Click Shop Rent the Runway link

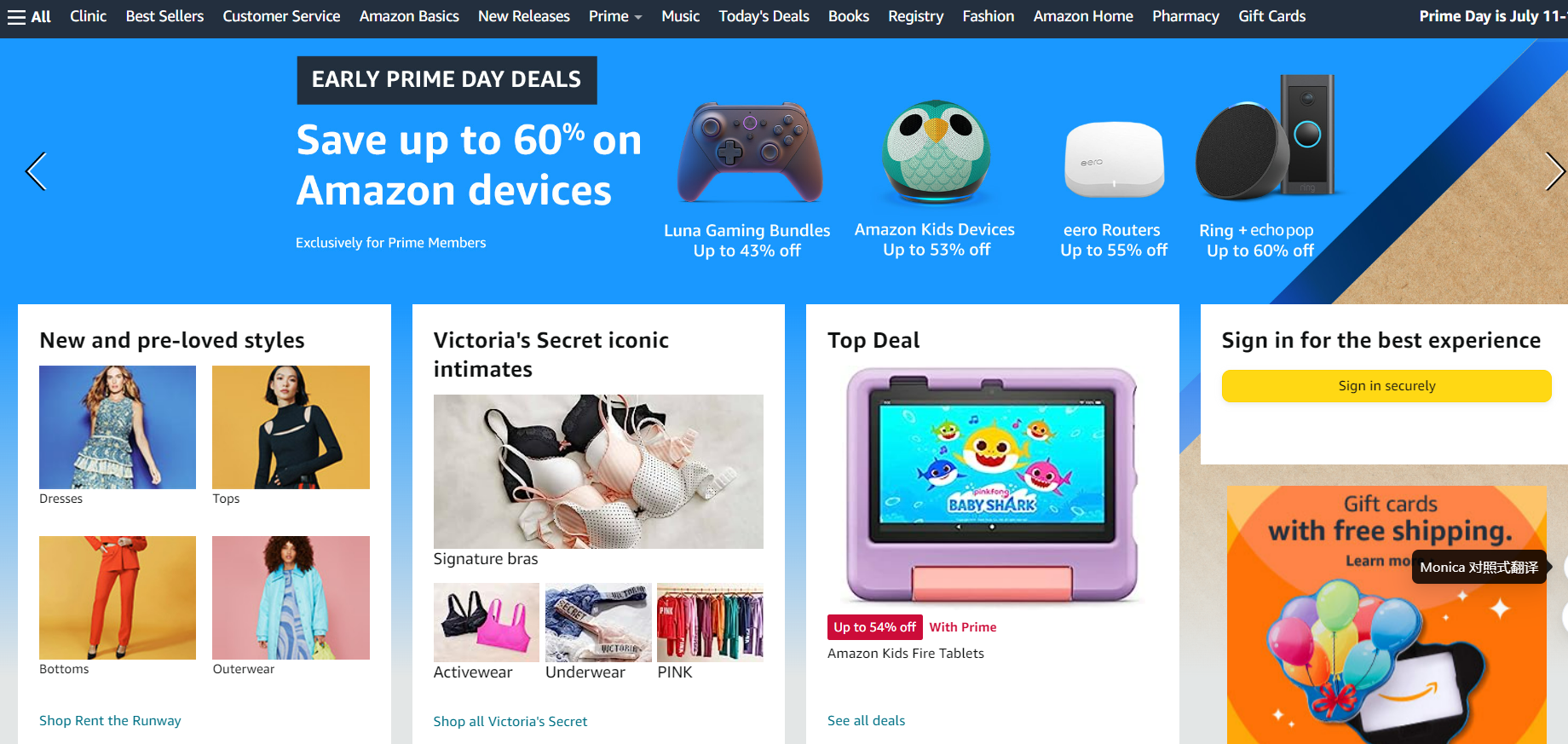[110, 721]
